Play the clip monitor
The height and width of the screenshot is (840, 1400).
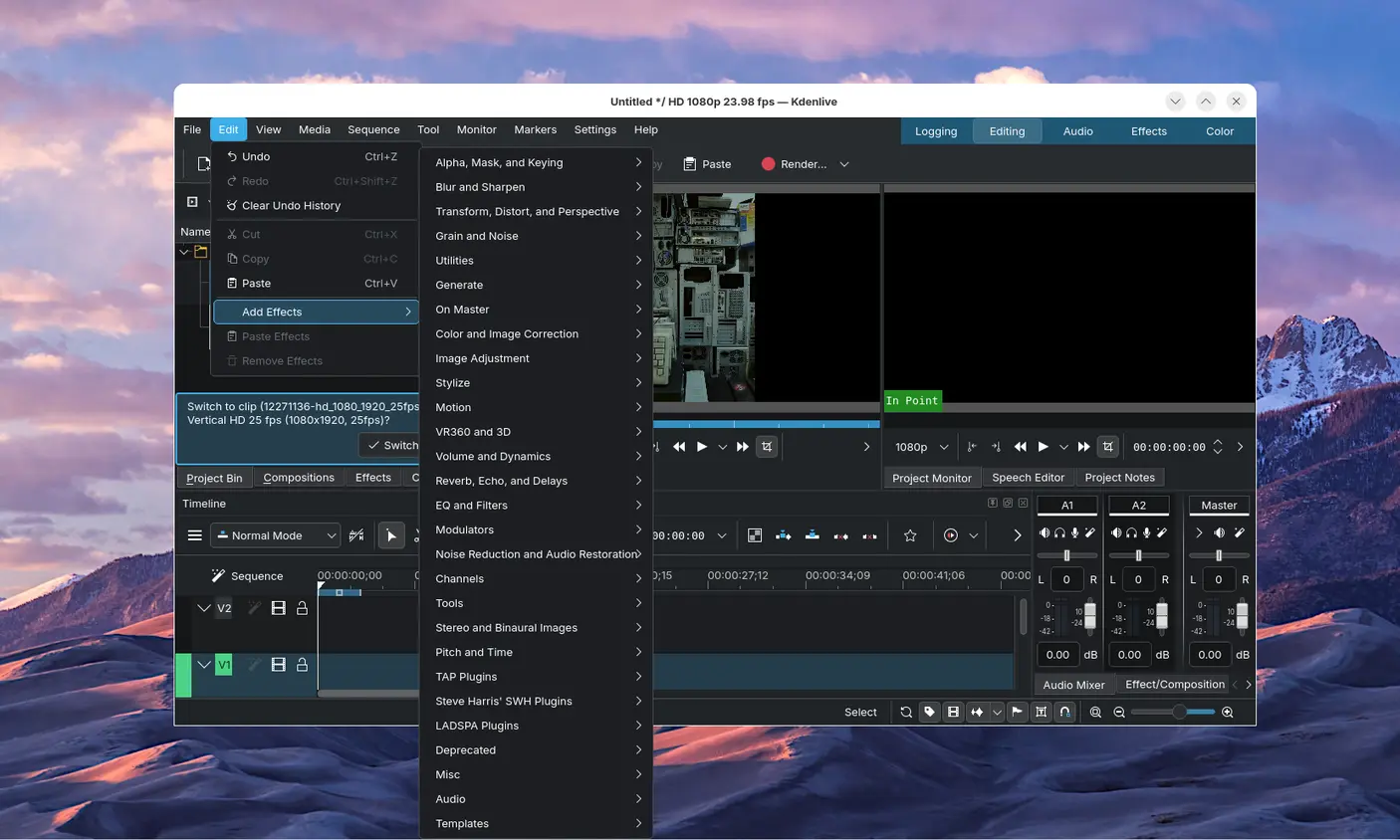tap(702, 447)
